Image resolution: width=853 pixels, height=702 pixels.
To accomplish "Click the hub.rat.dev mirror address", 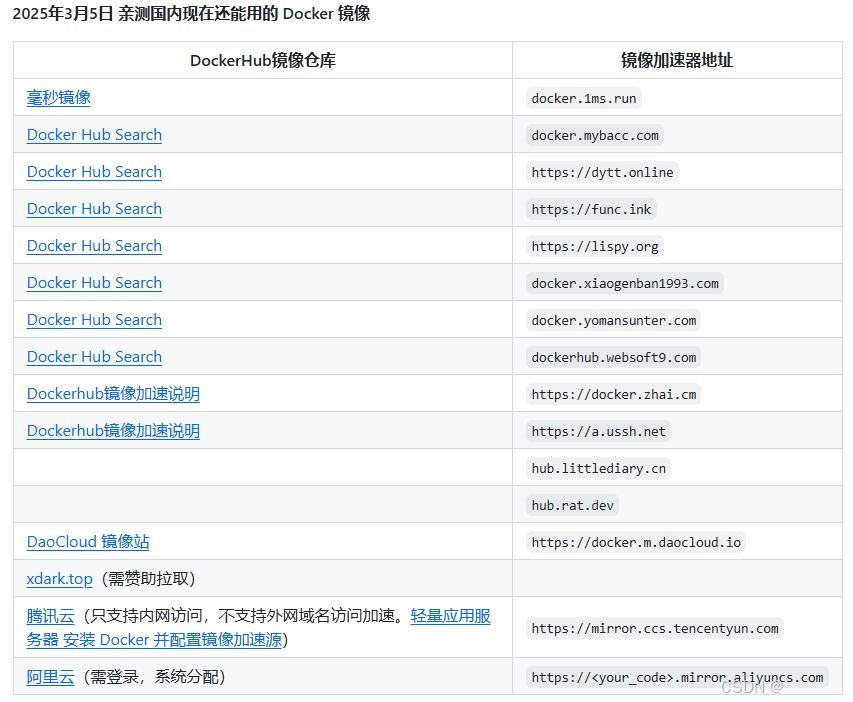I will [x=573, y=505].
